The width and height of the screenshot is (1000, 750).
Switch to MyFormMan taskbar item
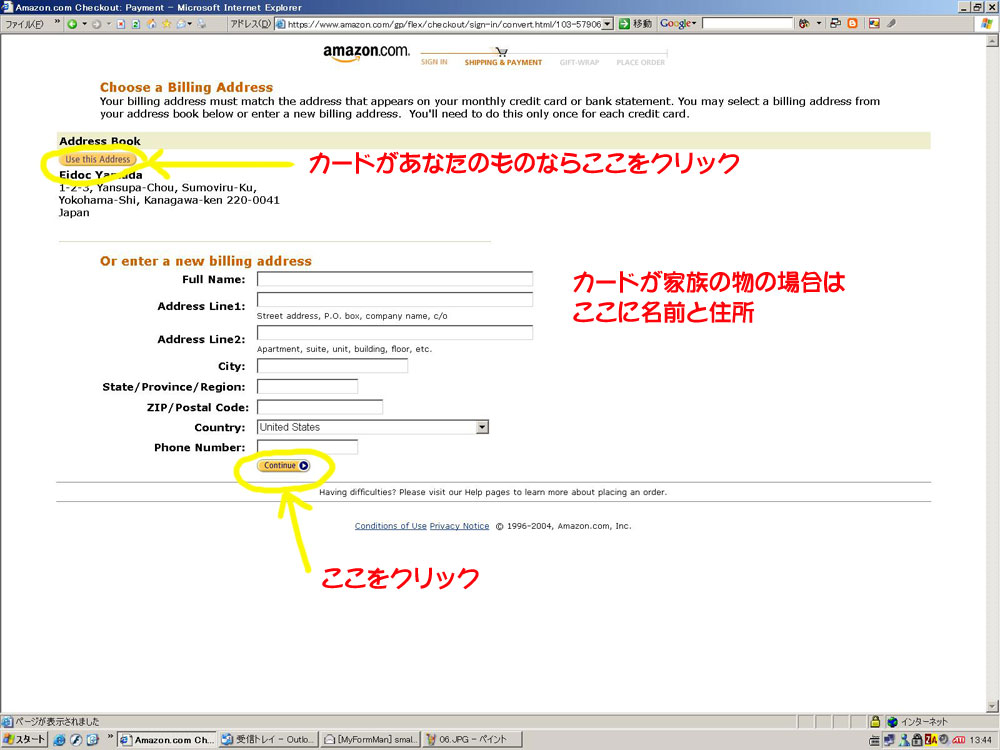pos(370,740)
